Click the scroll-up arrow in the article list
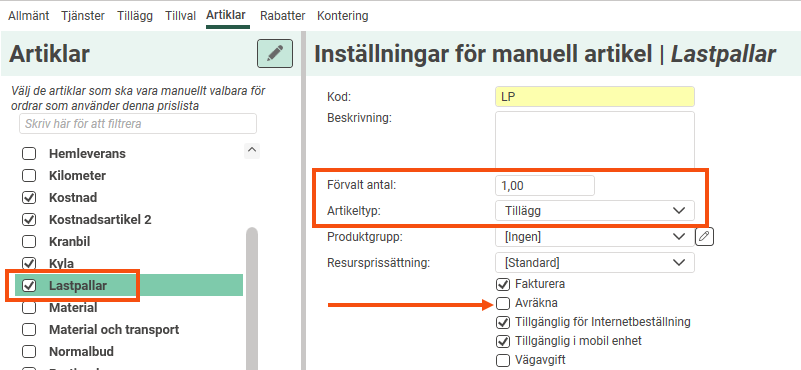Viewport: 801px width, 370px height. (x=251, y=151)
